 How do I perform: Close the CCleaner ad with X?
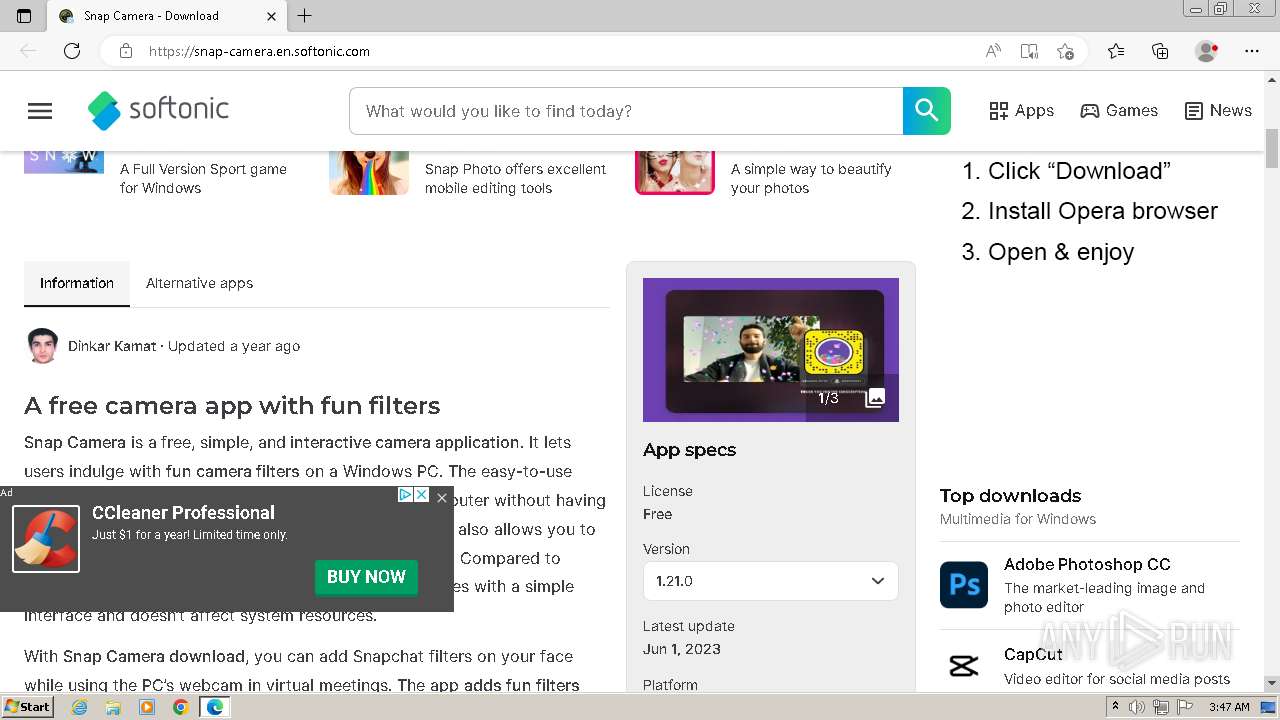point(442,497)
